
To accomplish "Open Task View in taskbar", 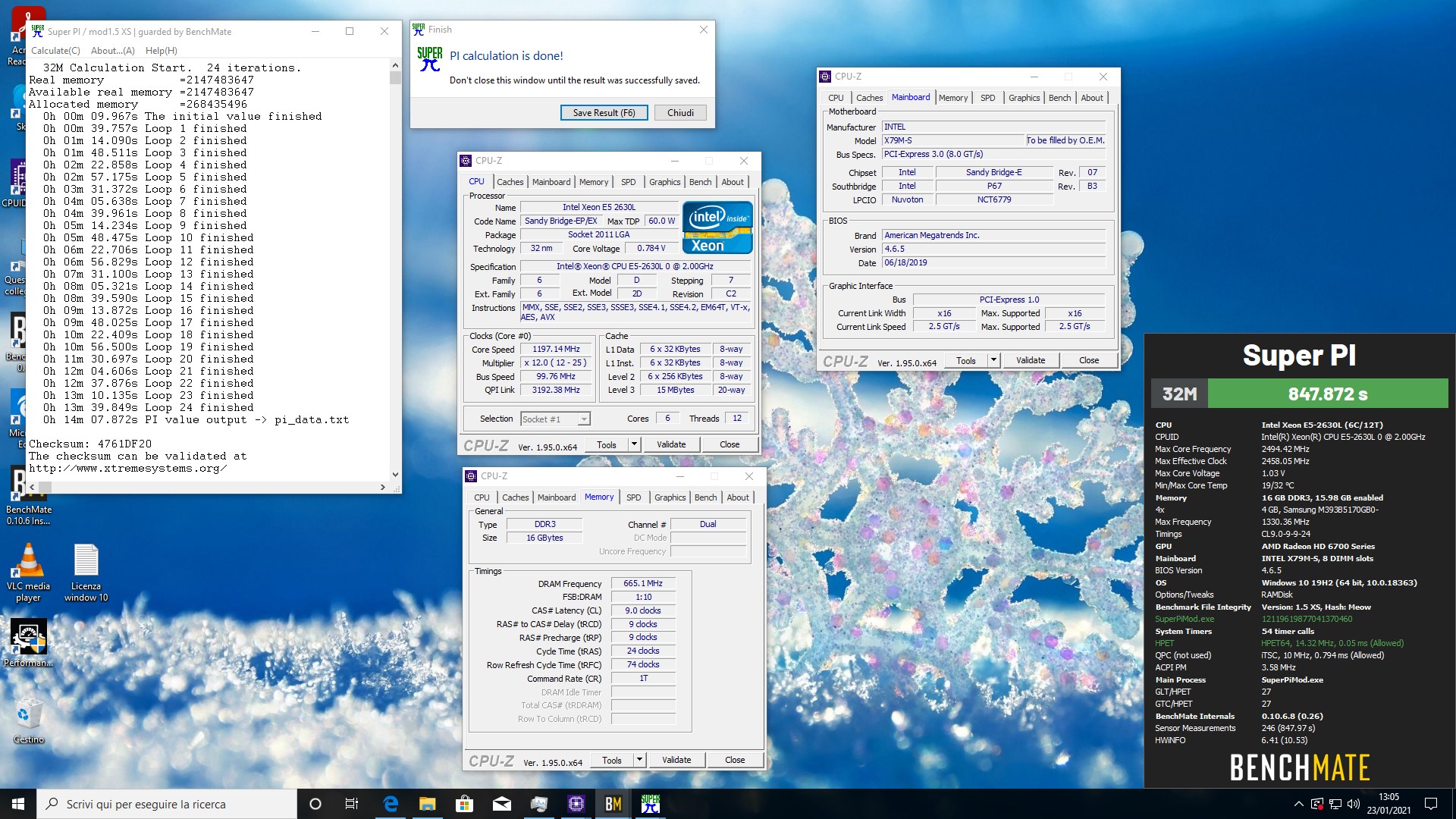I will coord(352,804).
